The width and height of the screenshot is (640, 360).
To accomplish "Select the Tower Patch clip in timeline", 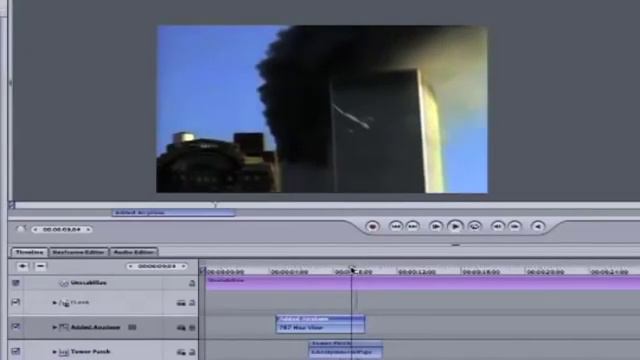I will click(x=345, y=343).
